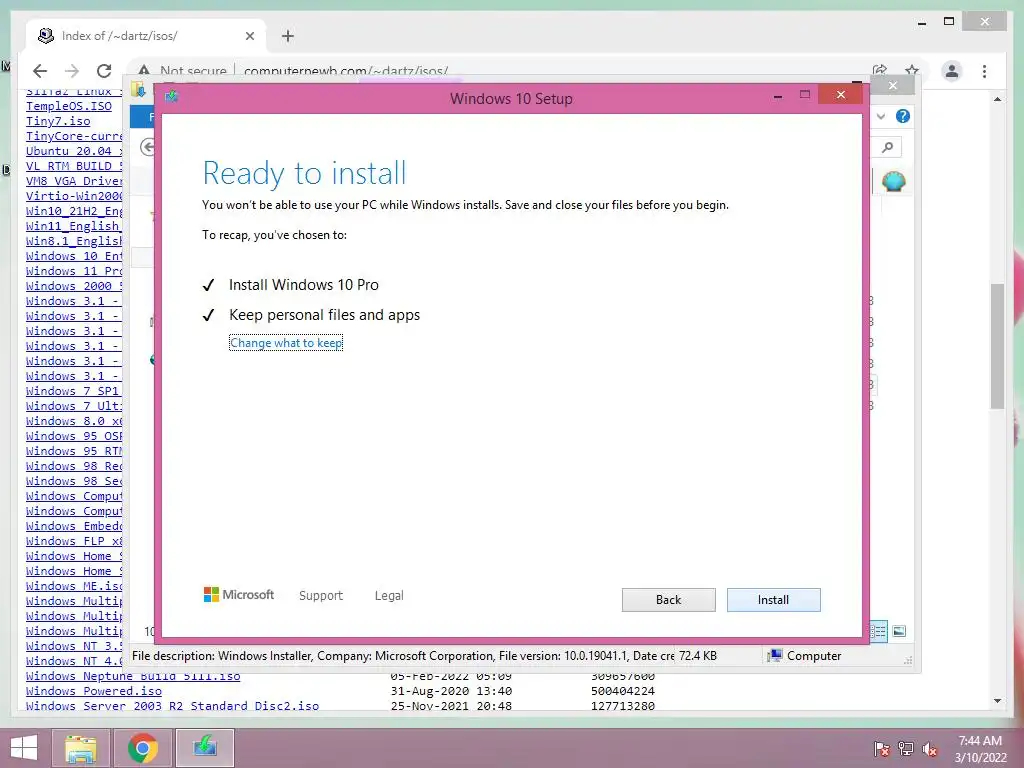Open the Windows 11 Pro link
1024x768 pixels.
[x=74, y=271]
